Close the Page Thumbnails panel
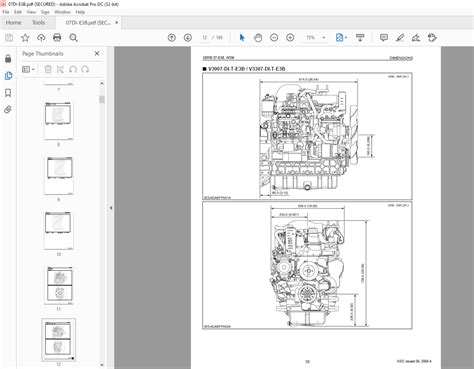The height and width of the screenshot is (369, 474). [97, 53]
